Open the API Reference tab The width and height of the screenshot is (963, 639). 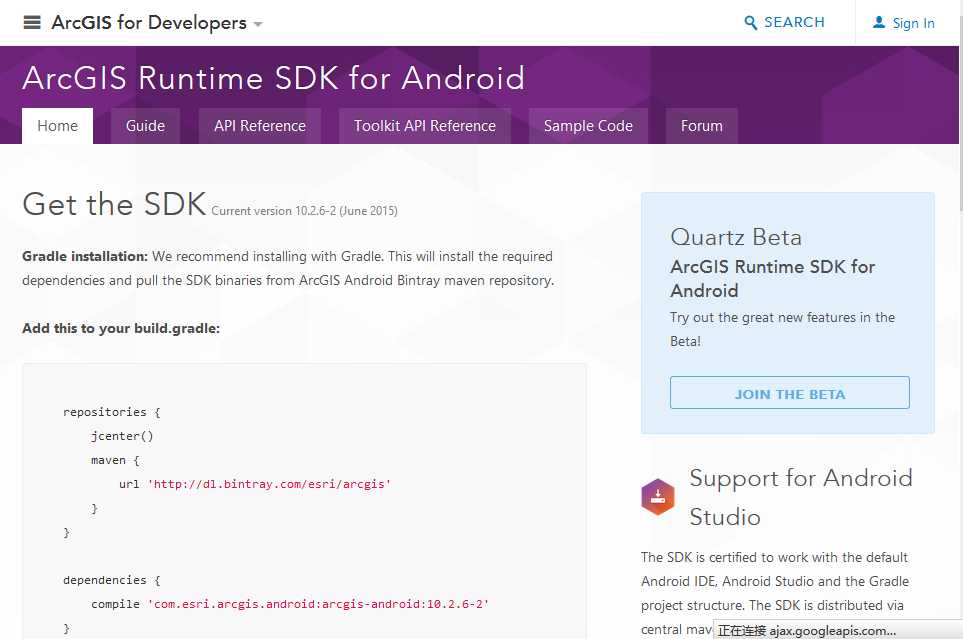pos(260,126)
